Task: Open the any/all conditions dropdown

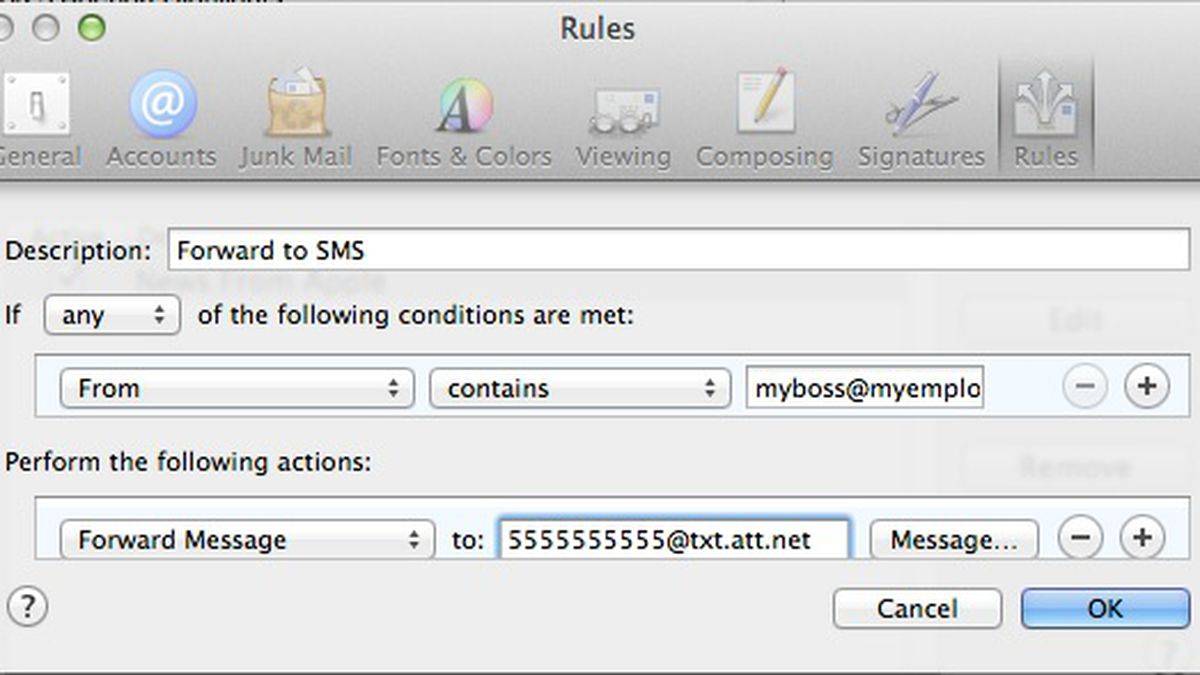Action: pos(112,316)
